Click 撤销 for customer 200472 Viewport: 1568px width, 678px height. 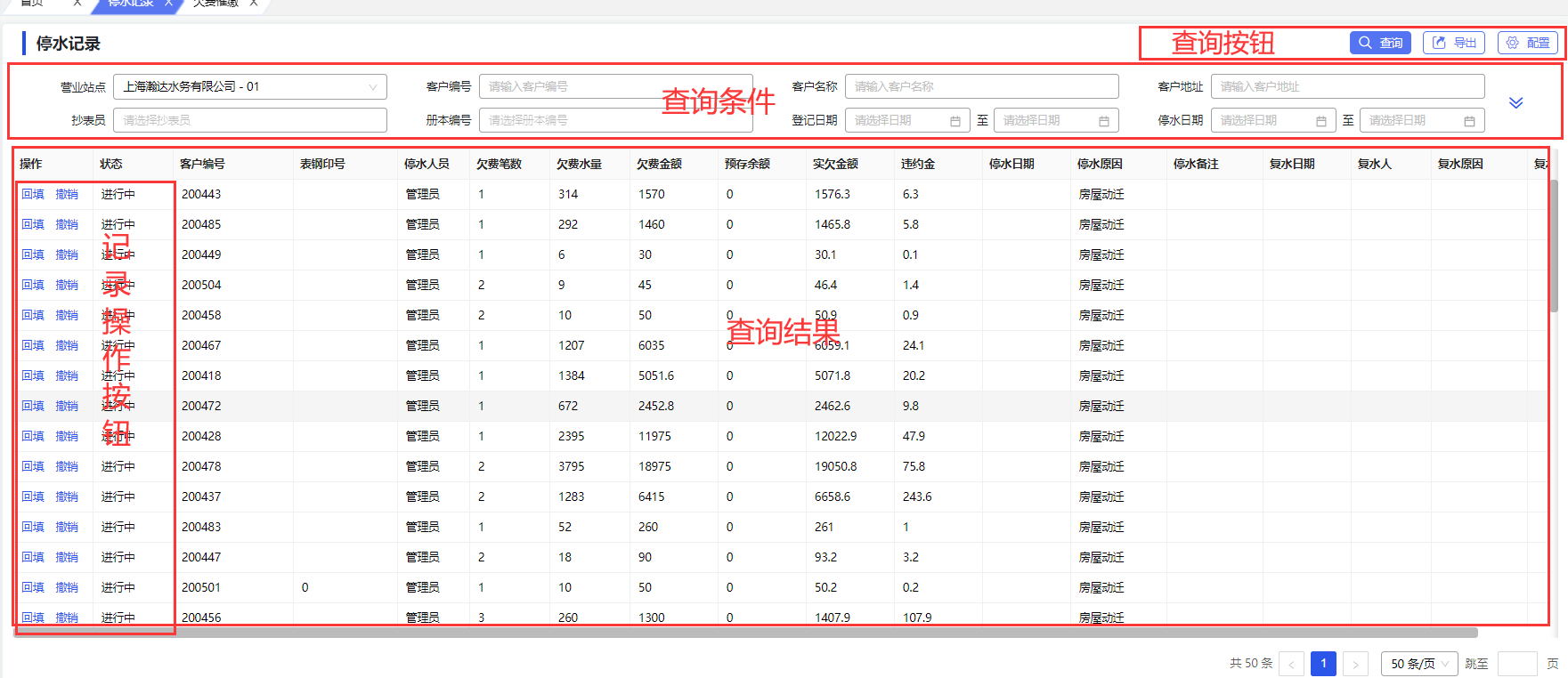(x=67, y=406)
